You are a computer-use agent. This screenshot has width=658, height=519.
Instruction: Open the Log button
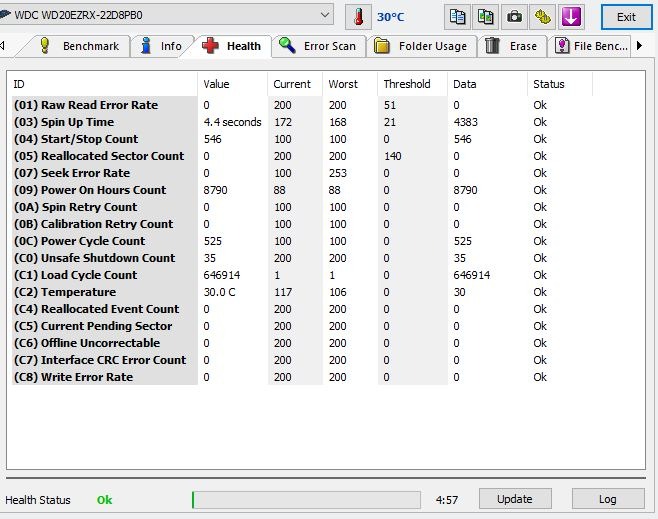click(x=607, y=499)
